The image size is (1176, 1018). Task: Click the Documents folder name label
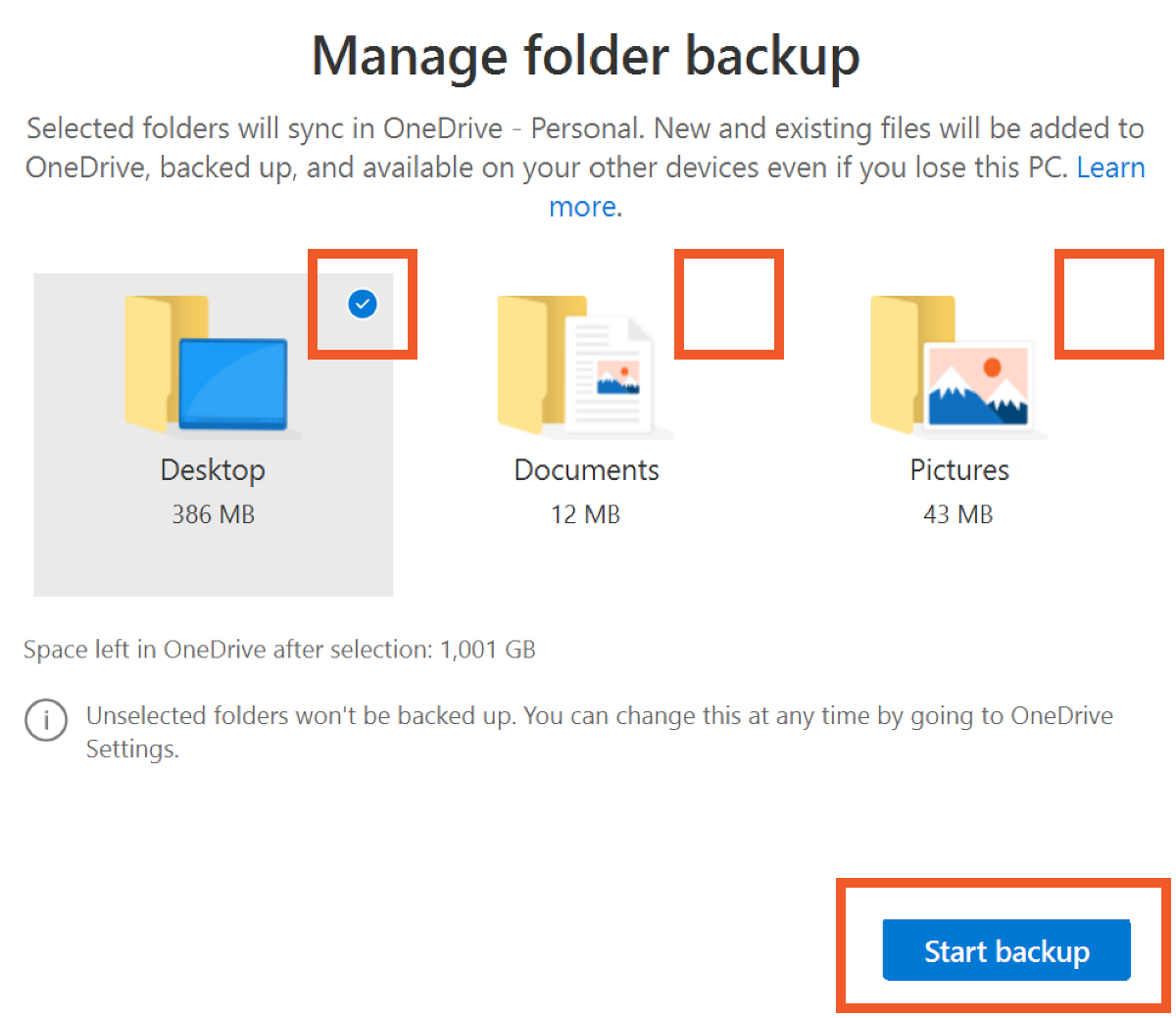click(x=586, y=470)
